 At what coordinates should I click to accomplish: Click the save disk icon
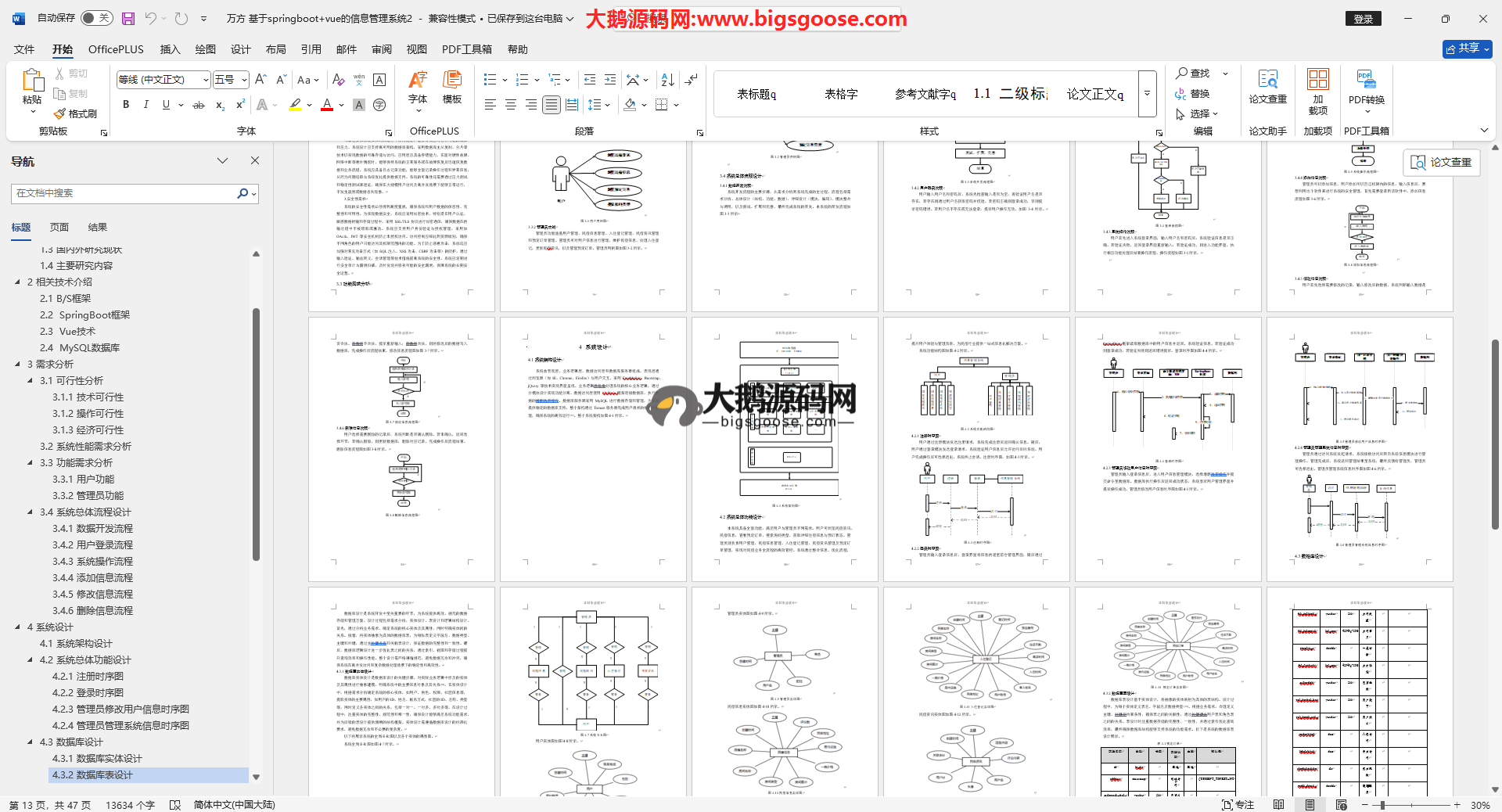pyautogui.click(x=128, y=18)
